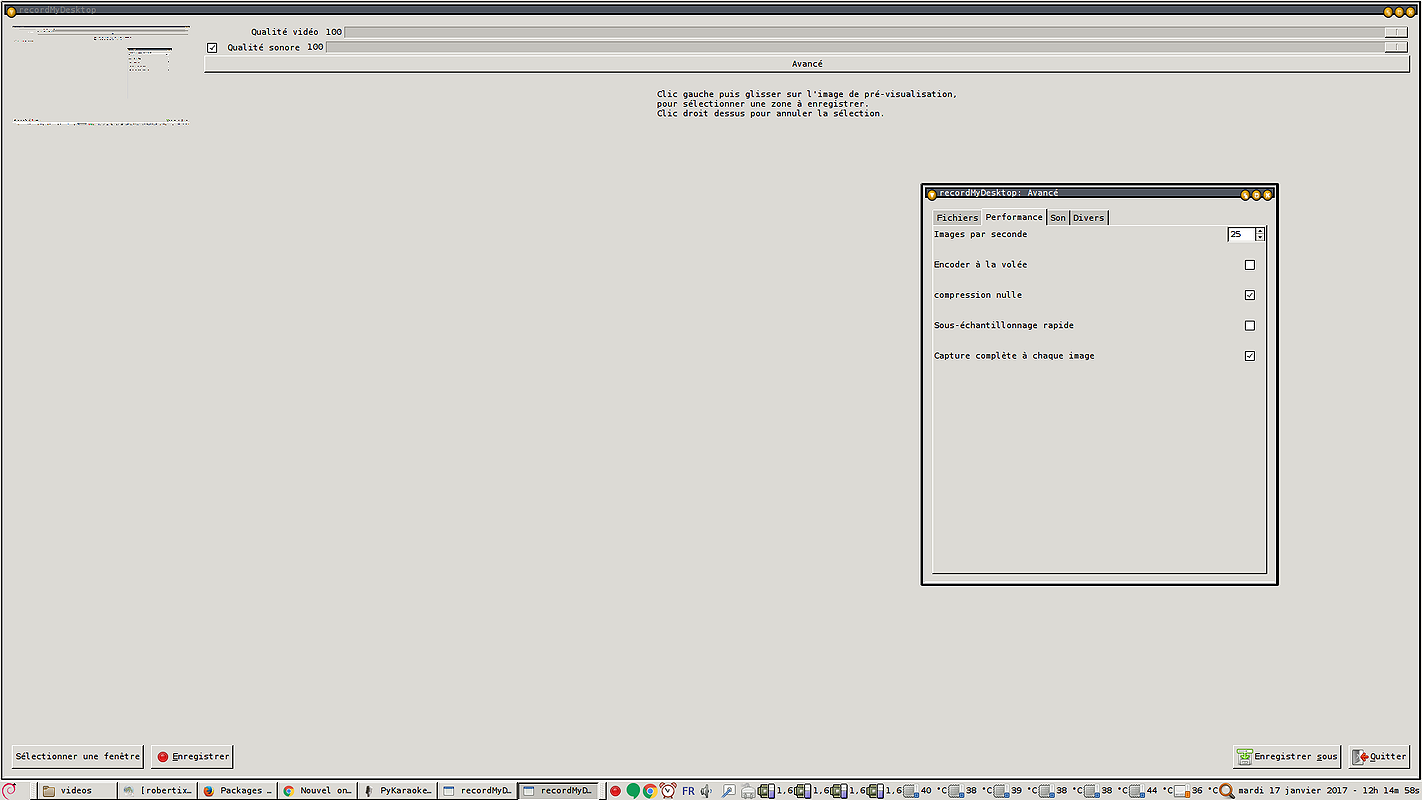Toggle the Qualité sonore checkbox
1422x800 pixels.
[212, 48]
